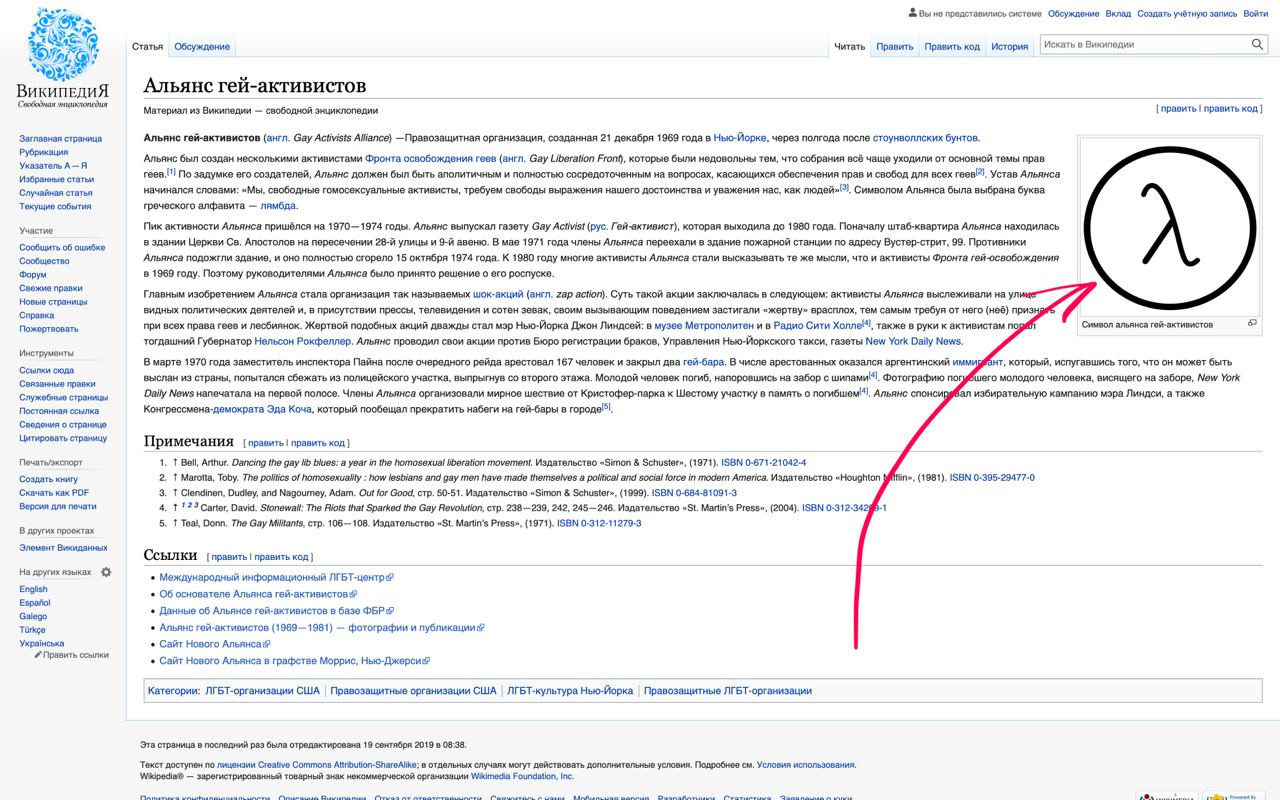Open Фронта освобождения геев link

(x=430, y=158)
